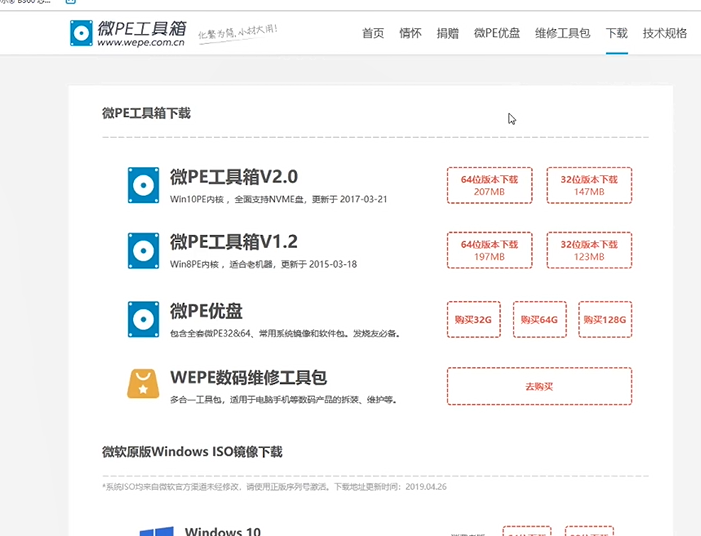
Task: Click the 微PE工具箱V2.0 title
Action: coord(234,177)
